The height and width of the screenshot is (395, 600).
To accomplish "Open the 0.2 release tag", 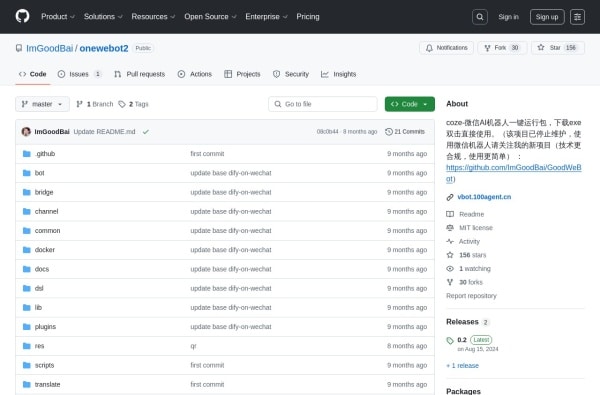I will click(462, 340).
